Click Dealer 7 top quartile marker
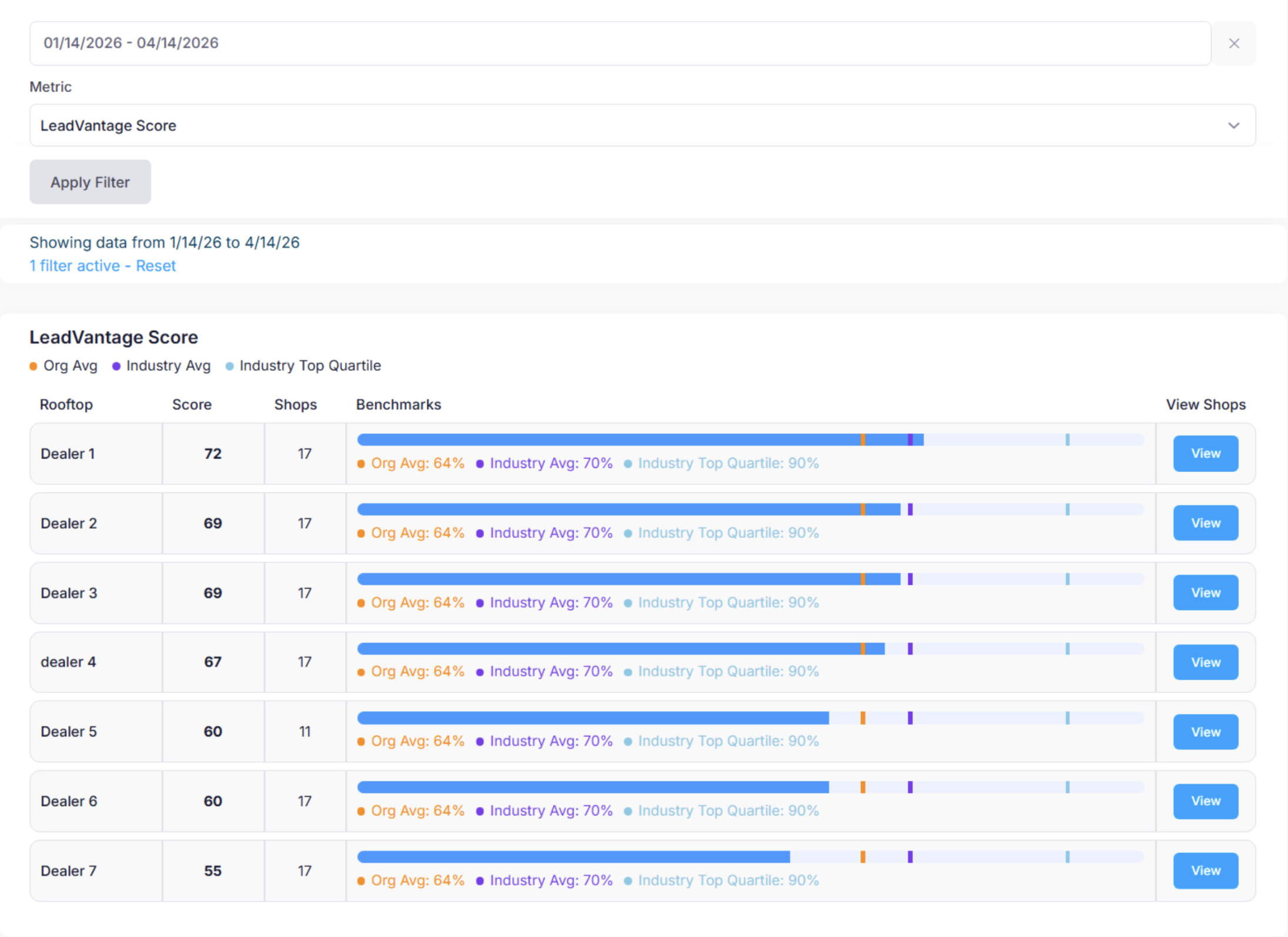 pyautogui.click(x=1068, y=857)
